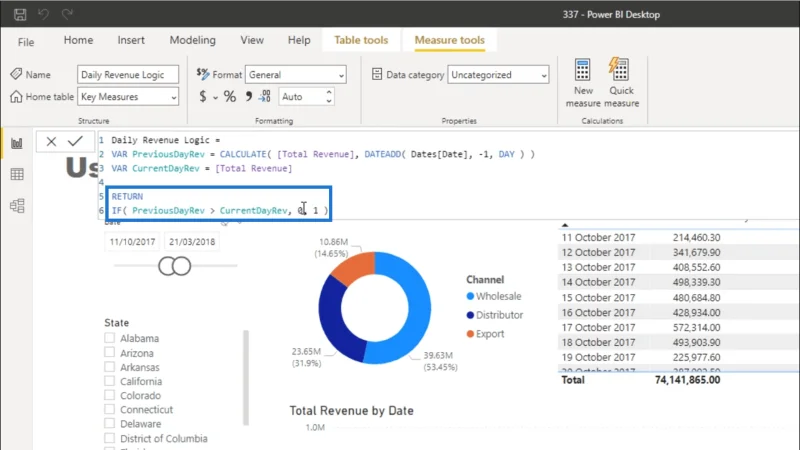Viewport: 800px width, 450px height.
Task: Click the Total value 74,141,865.00
Action: tap(687, 380)
